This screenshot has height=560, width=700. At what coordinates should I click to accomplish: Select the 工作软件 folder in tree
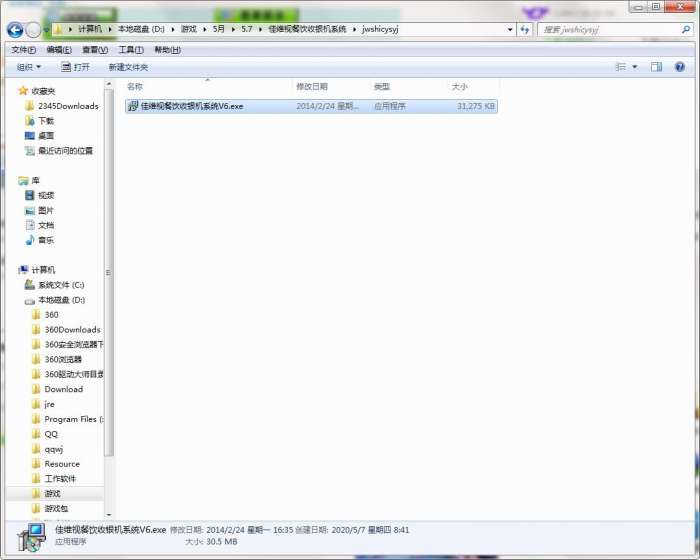tap(60, 479)
